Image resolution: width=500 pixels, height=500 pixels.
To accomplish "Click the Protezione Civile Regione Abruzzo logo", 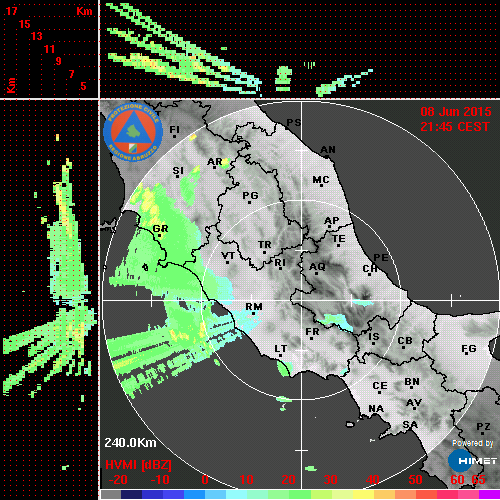I will (133, 132).
